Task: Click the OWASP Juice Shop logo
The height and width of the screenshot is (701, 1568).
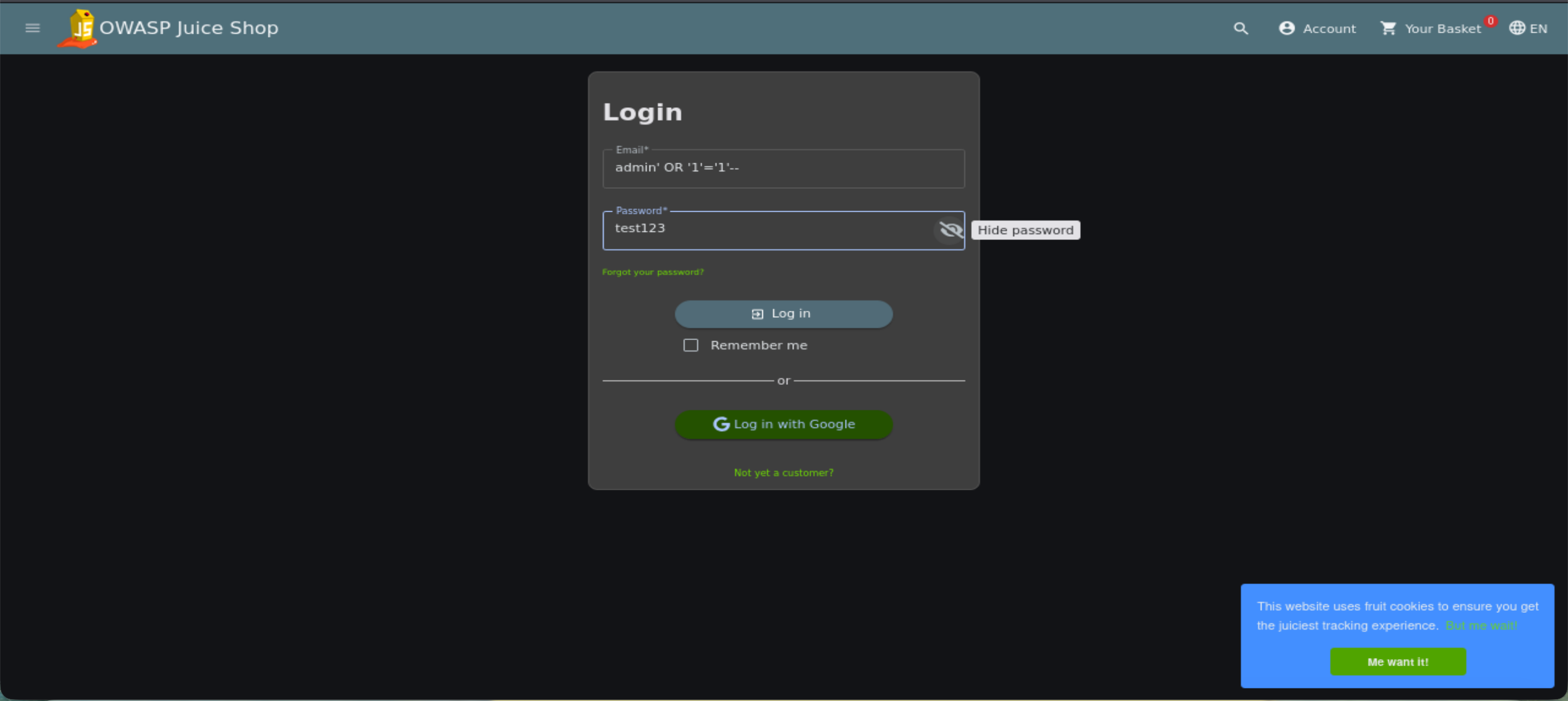Action: [x=78, y=29]
